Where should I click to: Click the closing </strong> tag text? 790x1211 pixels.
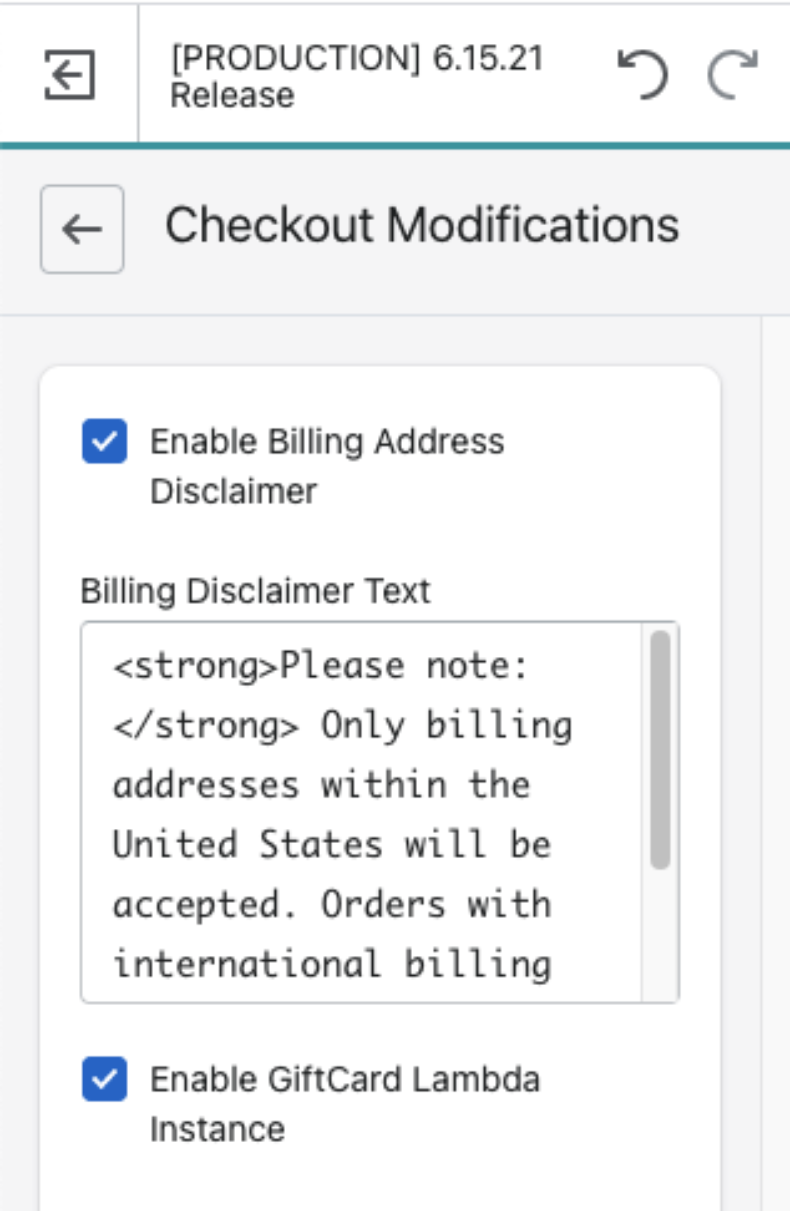[205, 726]
